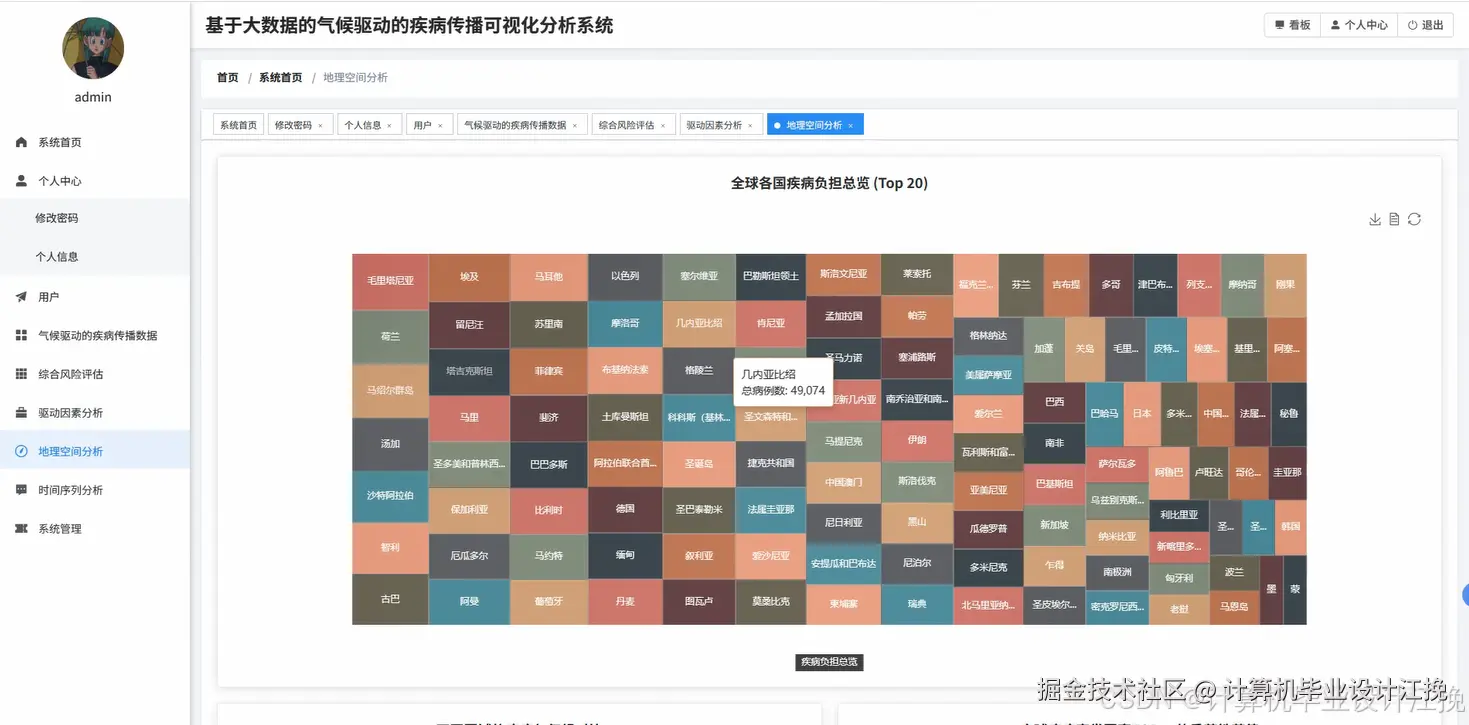
Task: Click the 退出 logout button
Action: 1425,25
